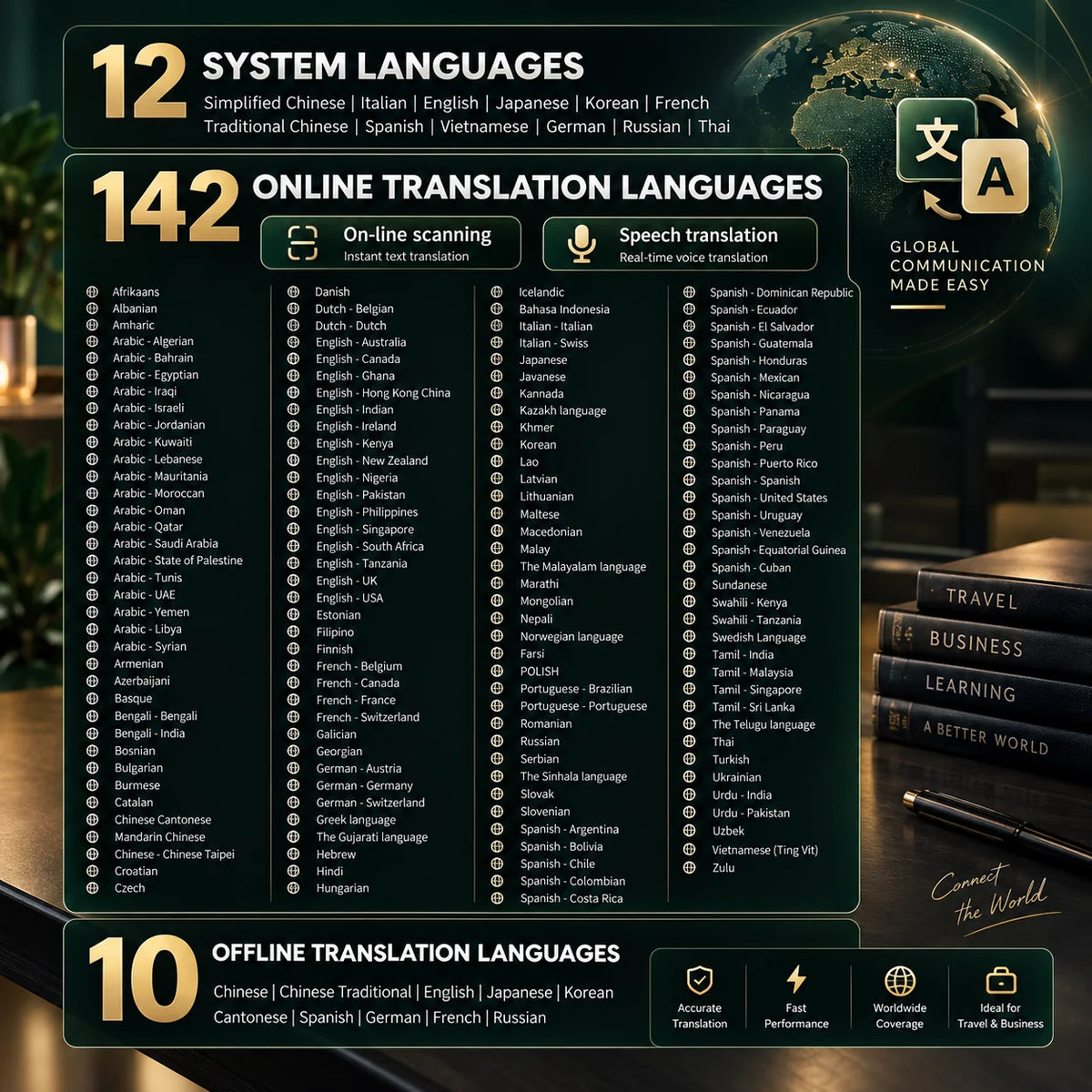Screen dimensions: 1092x1092
Task: Click the 'Arabic - State of Palestine' entry
Action: point(177,561)
